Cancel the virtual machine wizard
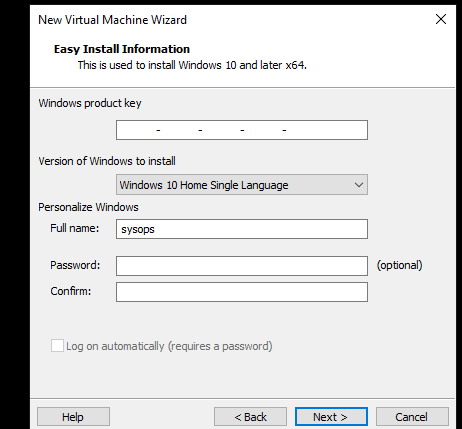Screen dimensions: 462x429 click(412, 417)
